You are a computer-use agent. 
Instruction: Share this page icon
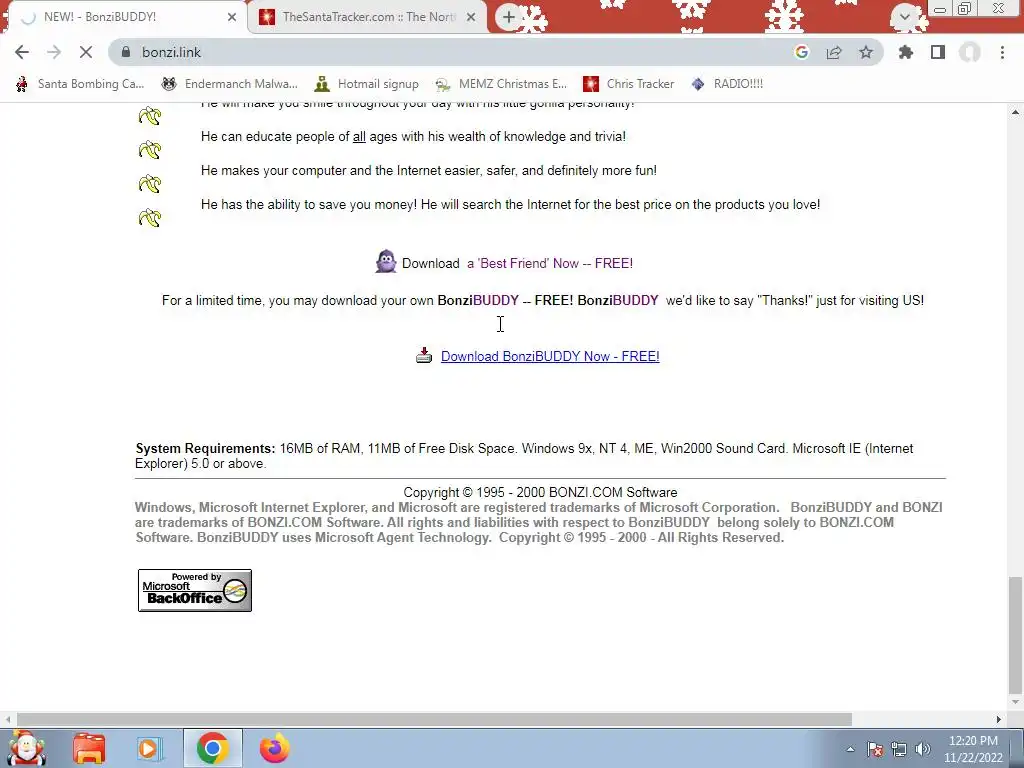834,52
